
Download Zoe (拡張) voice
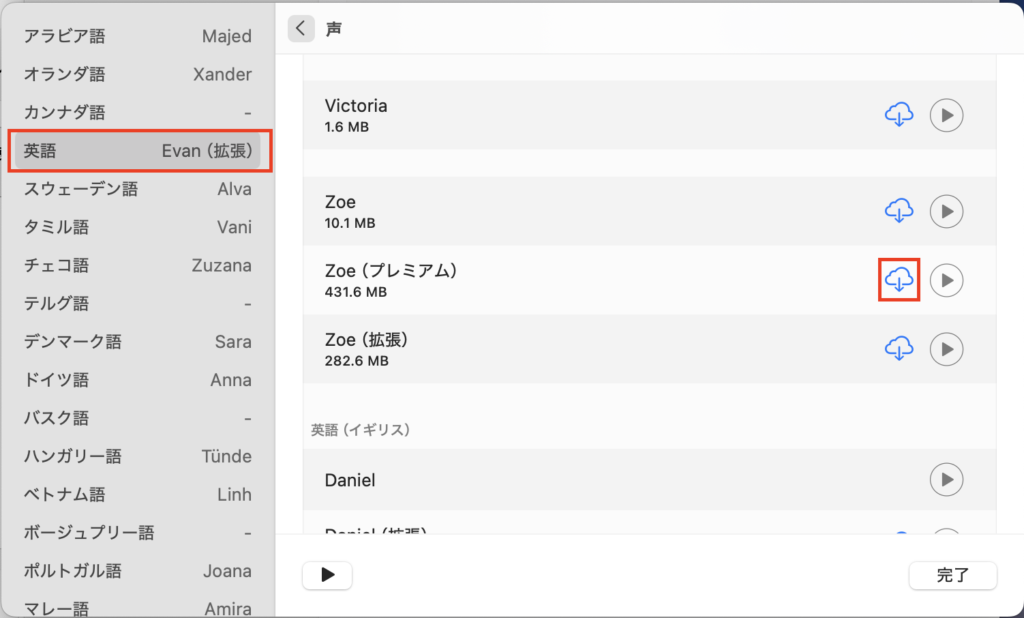pos(899,348)
